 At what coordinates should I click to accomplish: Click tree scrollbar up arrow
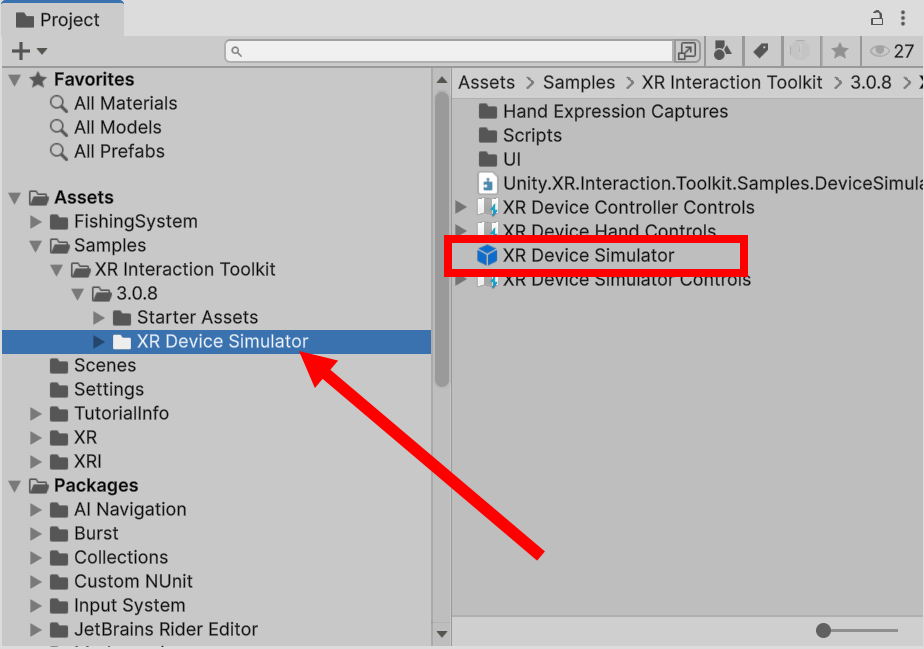(x=442, y=80)
